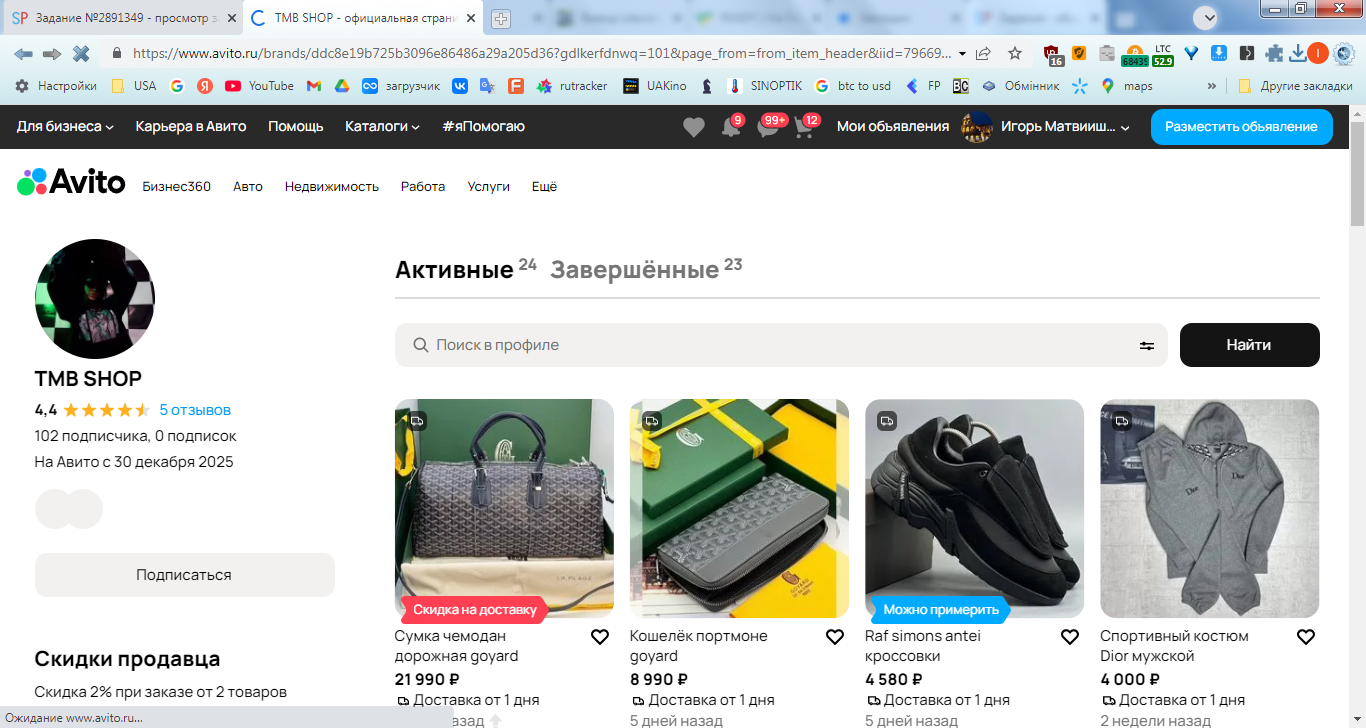Open 5 отзывов link
This screenshot has height=728, width=1366.
coord(195,410)
